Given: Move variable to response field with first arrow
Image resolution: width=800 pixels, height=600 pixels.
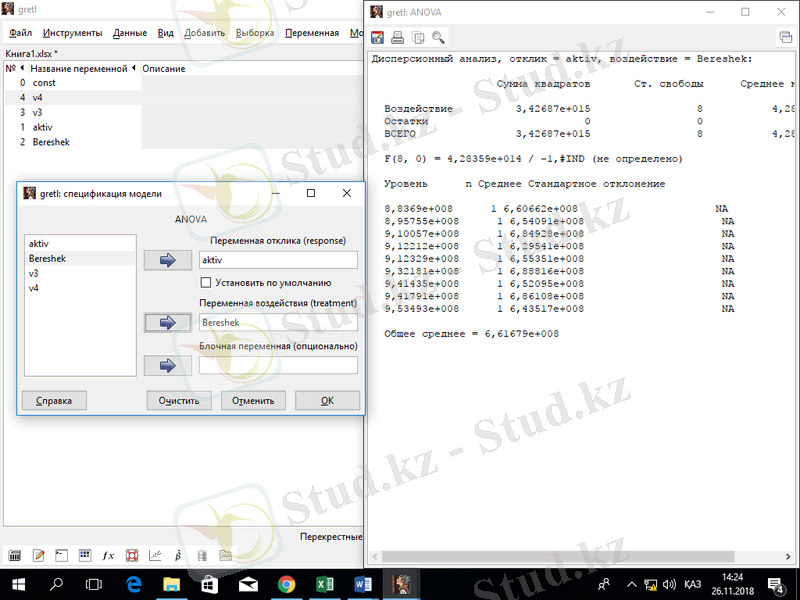Looking at the screenshot, I should point(168,260).
